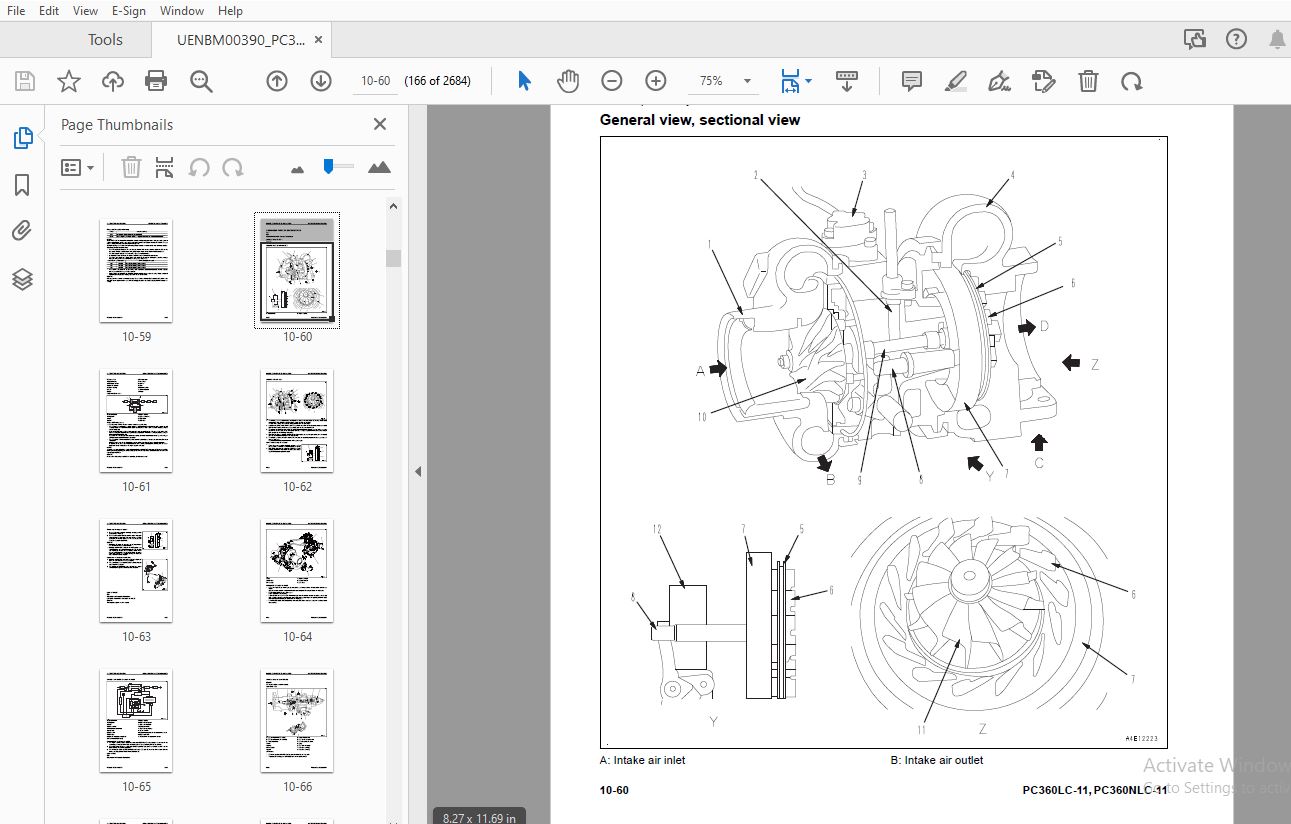Screen dimensions: 1291x824
Task: Bookmark this file with the star icon
Action: pyautogui.click(x=69, y=81)
